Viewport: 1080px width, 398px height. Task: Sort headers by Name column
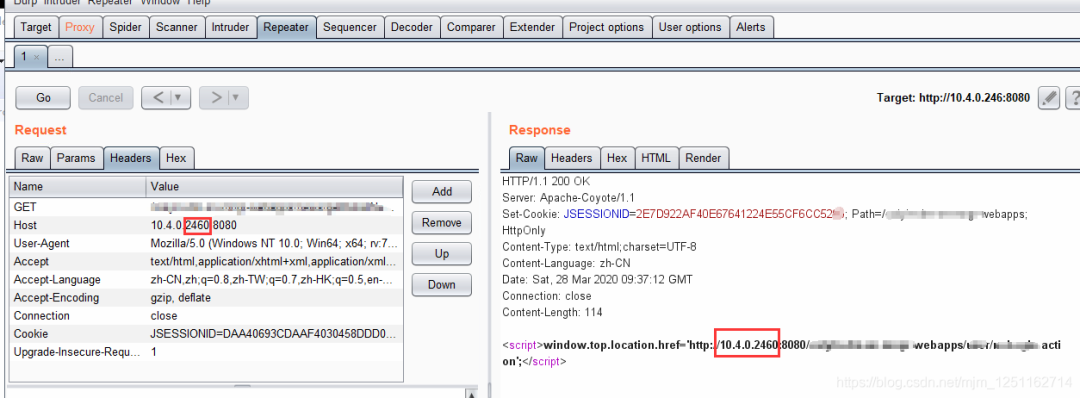(x=78, y=187)
